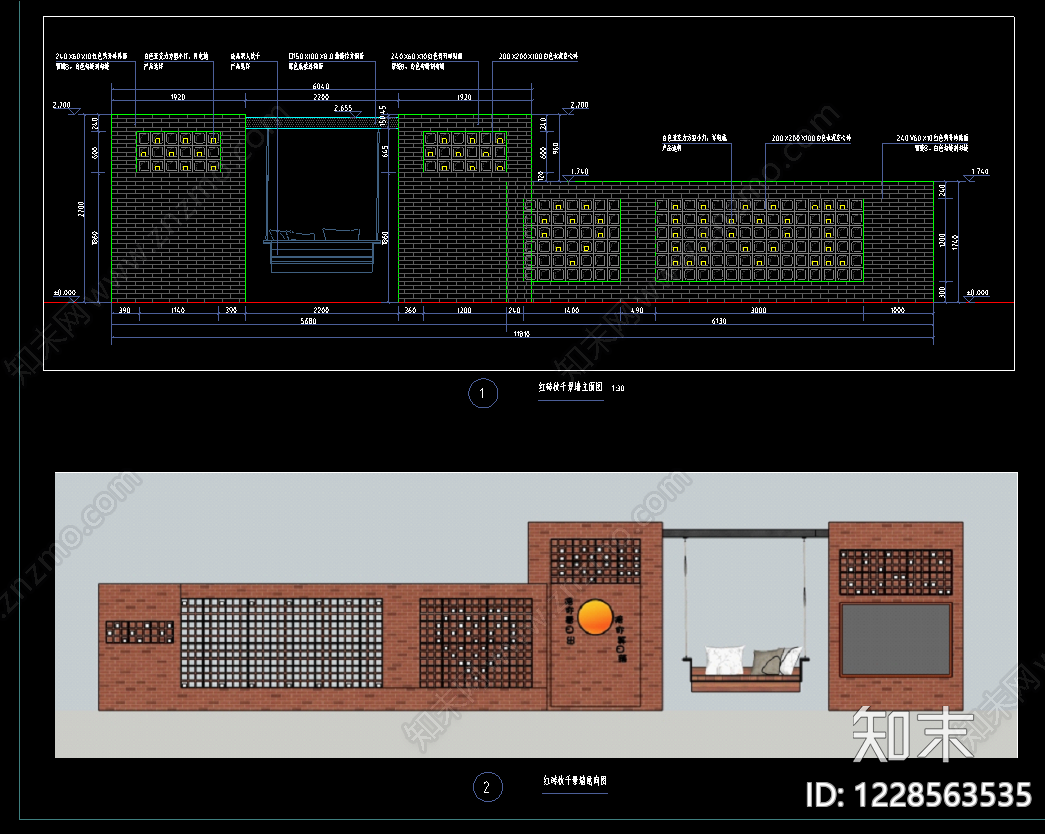The height and width of the screenshot is (834, 1045).
Task: Click the 200x200x100 block annotation above right wall
Action: (811, 138)
